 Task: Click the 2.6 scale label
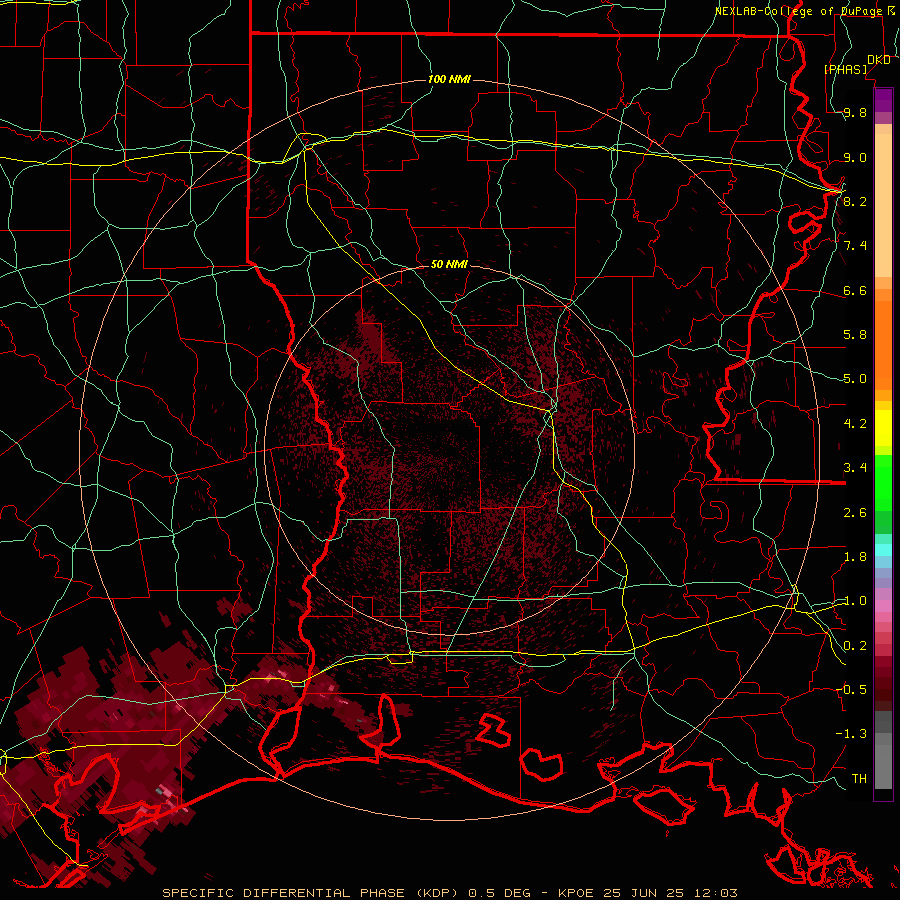(855, 513)
